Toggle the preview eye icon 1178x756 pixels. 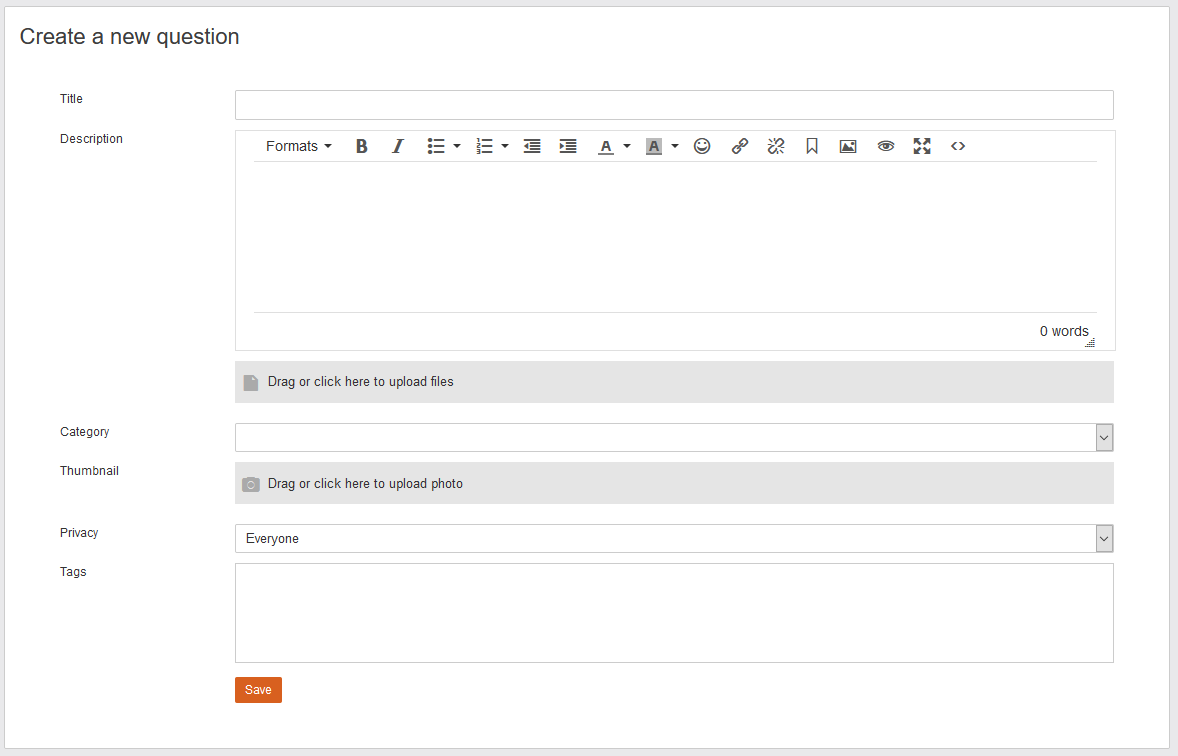[x=885, y=146]
